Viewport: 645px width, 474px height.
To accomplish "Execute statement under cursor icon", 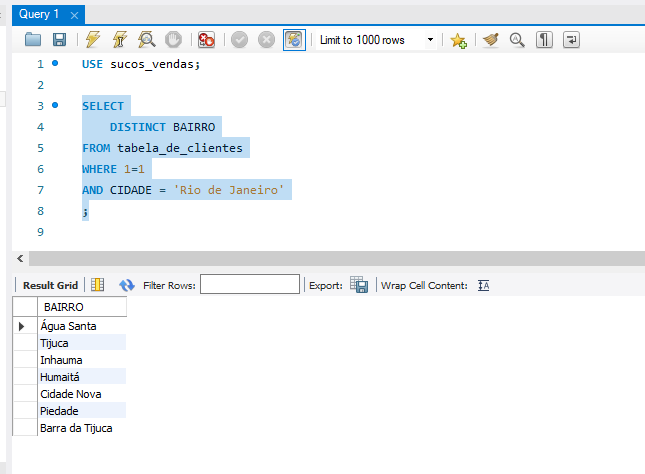I will (x=120, y=40).
